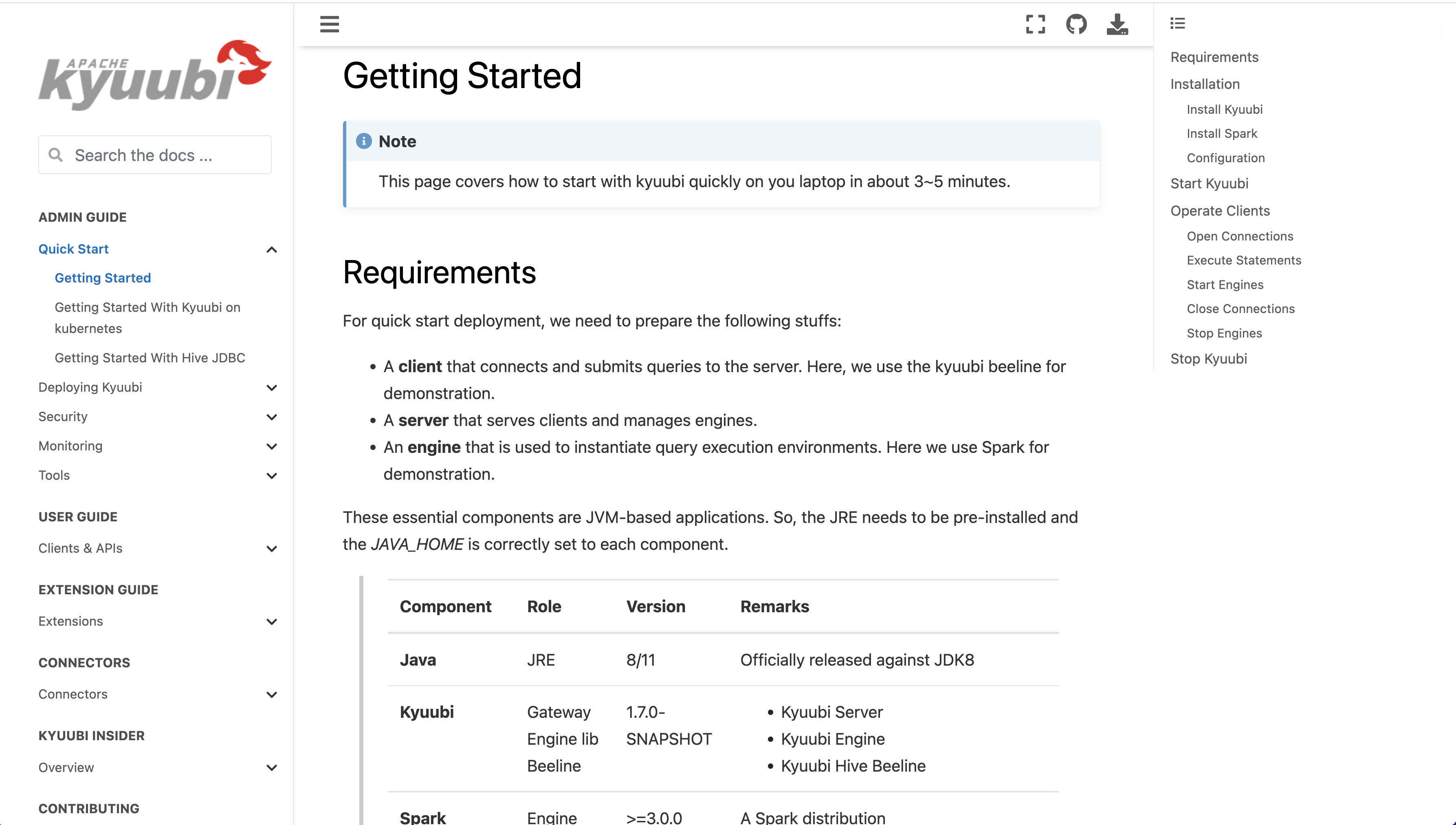The image size is (1456, 825).
Task: Expand the Clients & APIs dropdown
Action: coord(272,549)
